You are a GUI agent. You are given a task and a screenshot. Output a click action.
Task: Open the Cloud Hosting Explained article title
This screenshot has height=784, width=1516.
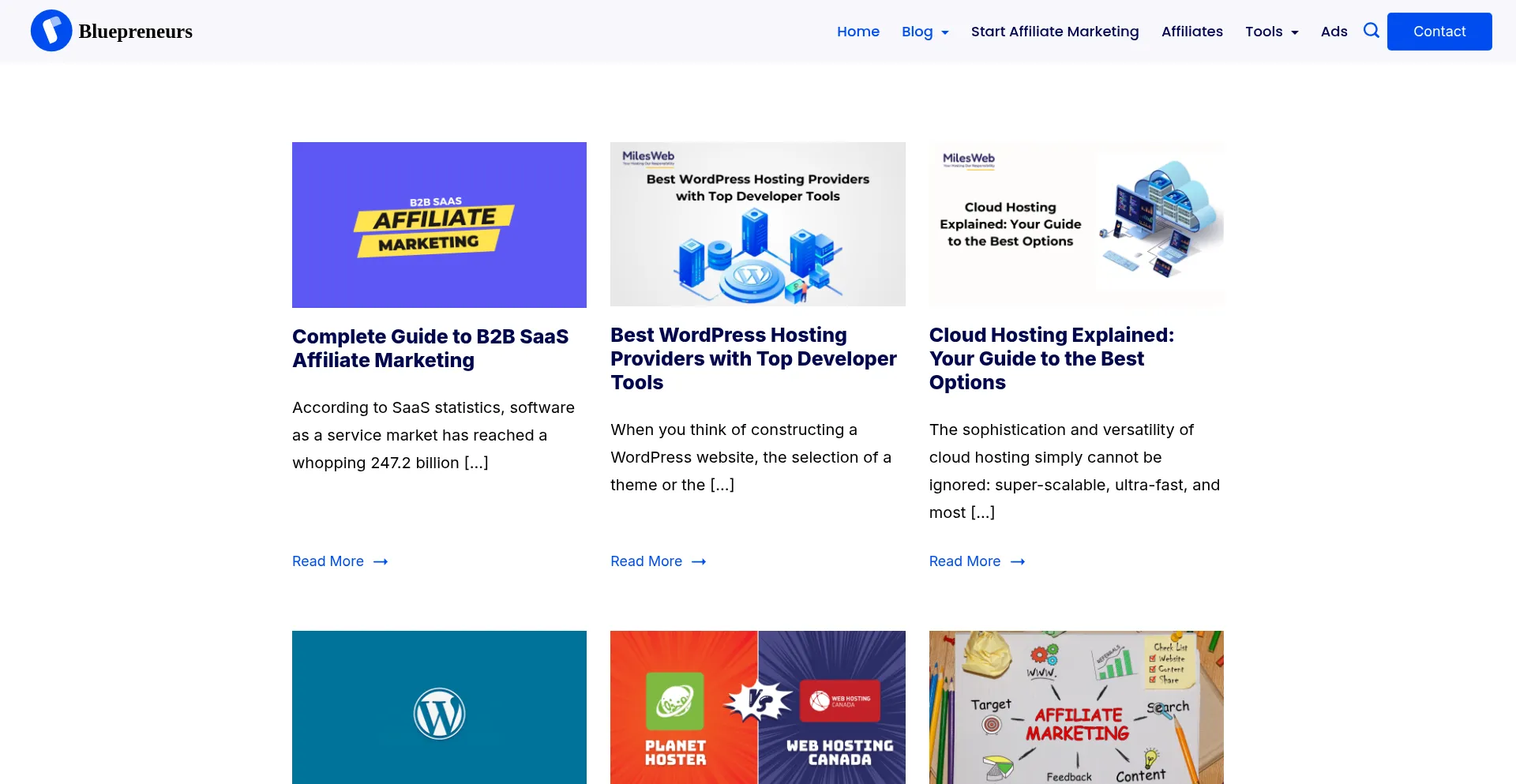1052,358
